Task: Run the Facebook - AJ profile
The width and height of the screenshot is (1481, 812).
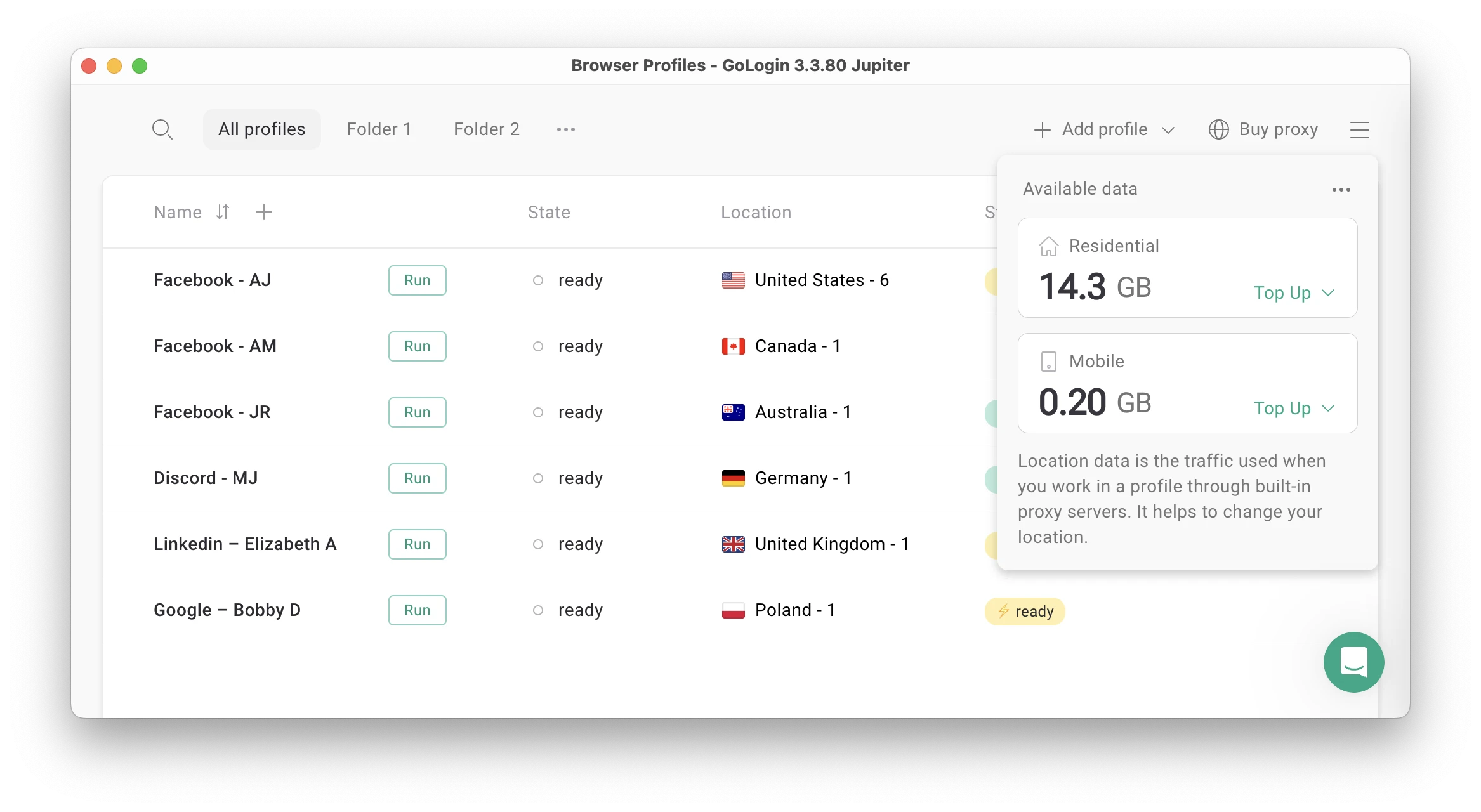Action: click(417, 280)
